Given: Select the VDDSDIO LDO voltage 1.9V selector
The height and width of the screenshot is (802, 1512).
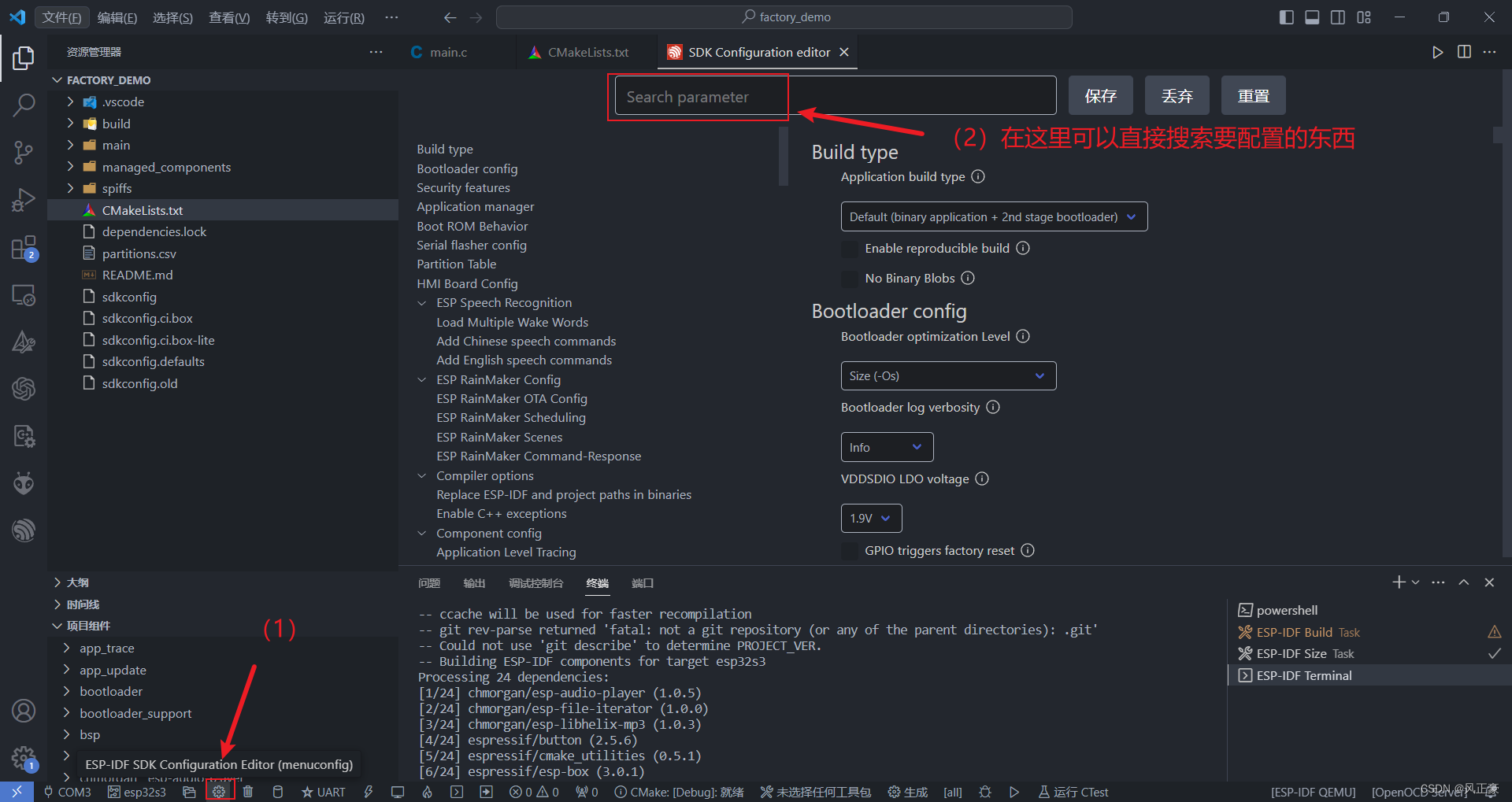Looking at the screenshot, I should coord(870,518).
